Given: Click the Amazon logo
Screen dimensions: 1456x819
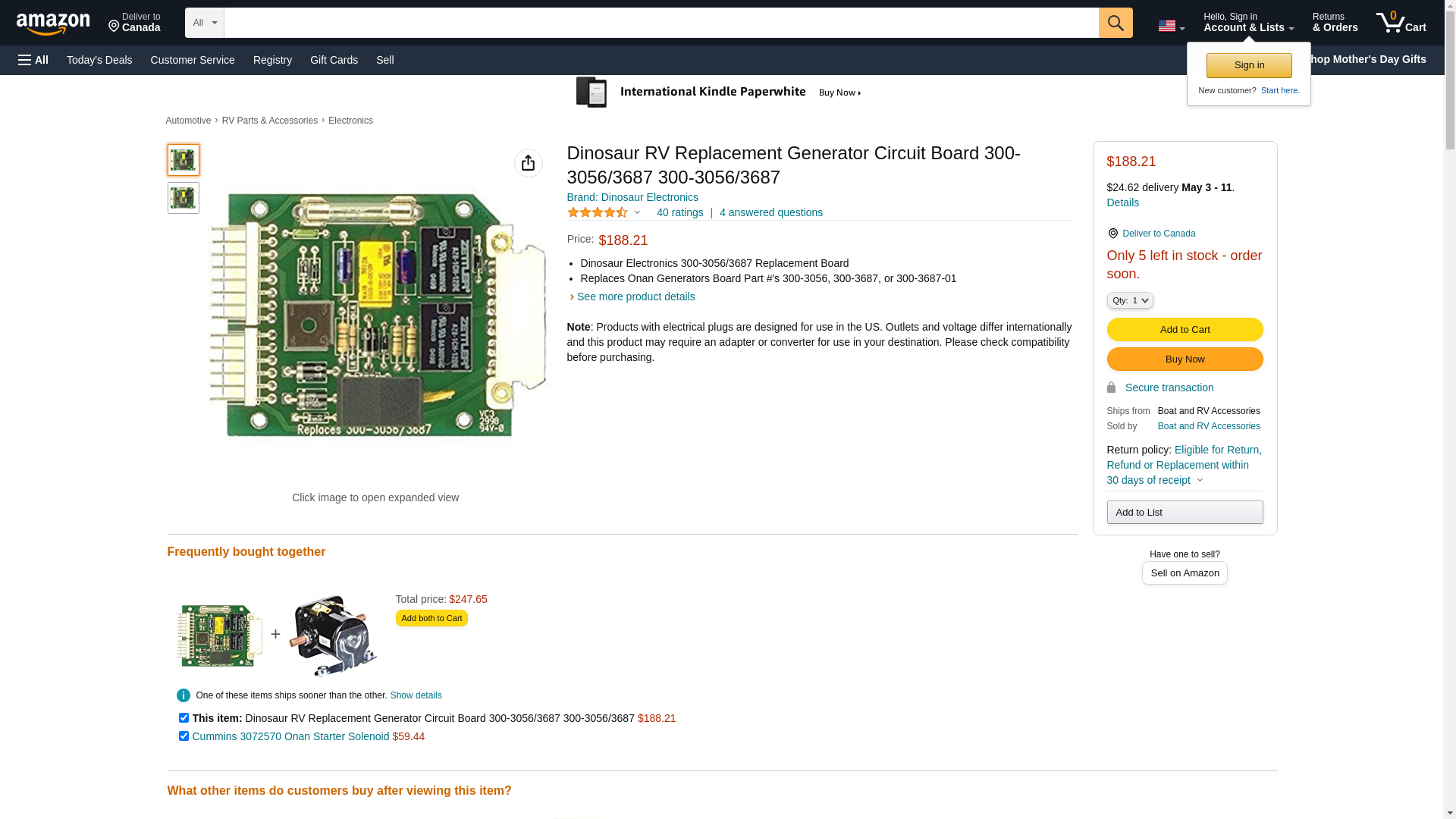Looking at the screenshot, I should [53, 24].
